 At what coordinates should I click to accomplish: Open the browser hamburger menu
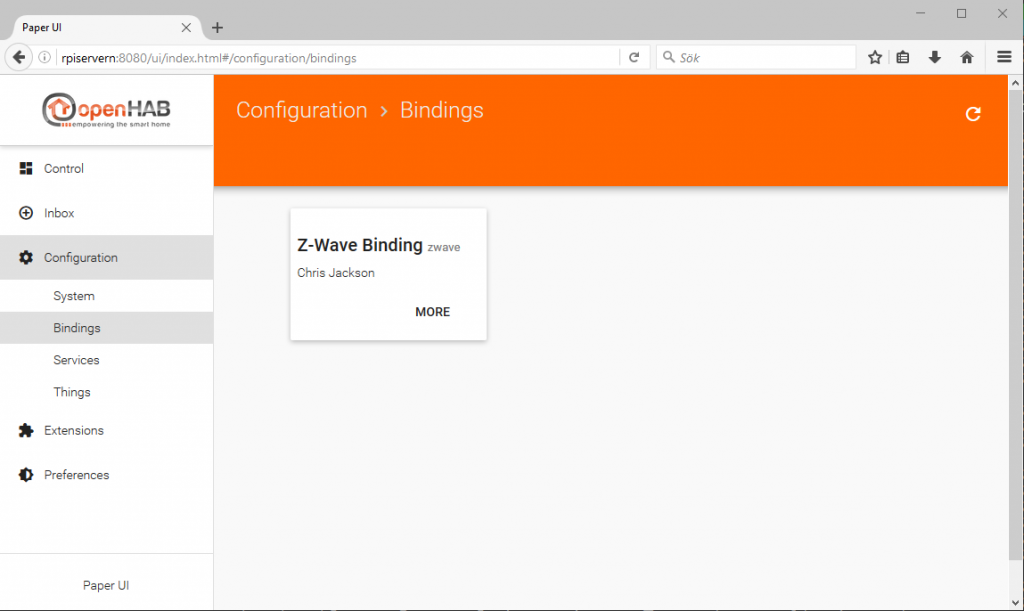pyautogui.click(x=1004, y=57)
